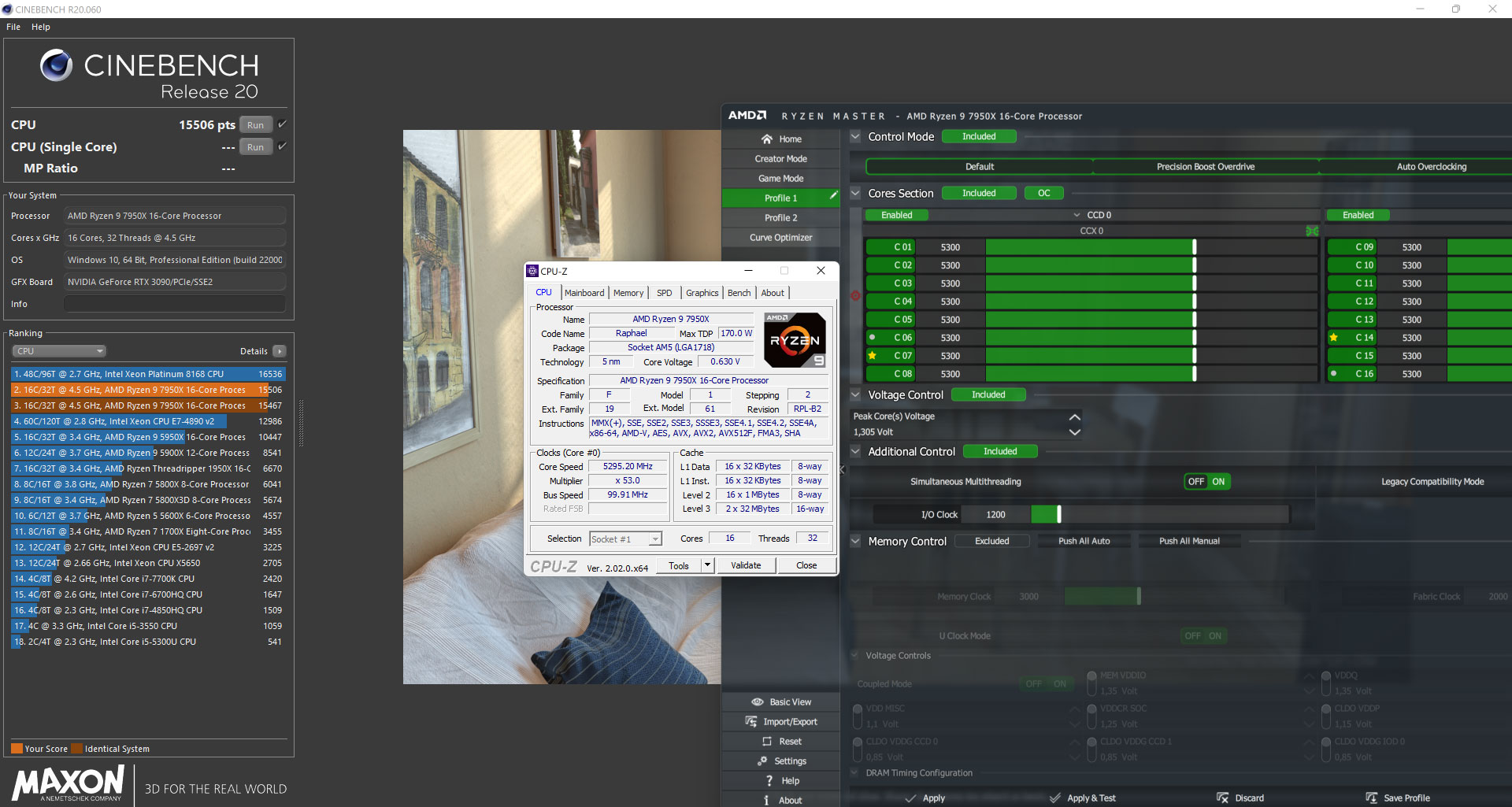
Task: Click the About info icon in Ryzen Master
Action: coord(766,800)
